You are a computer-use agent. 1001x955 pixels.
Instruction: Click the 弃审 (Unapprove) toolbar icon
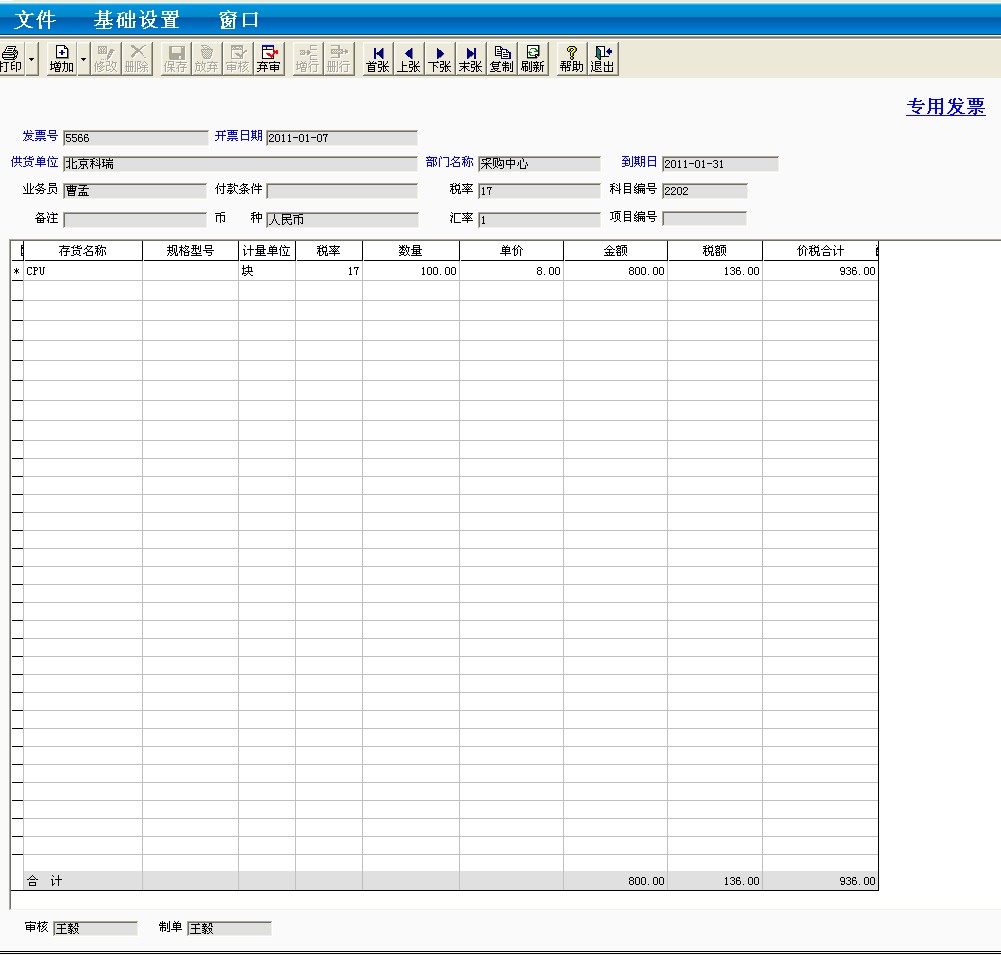coord(268,59)
